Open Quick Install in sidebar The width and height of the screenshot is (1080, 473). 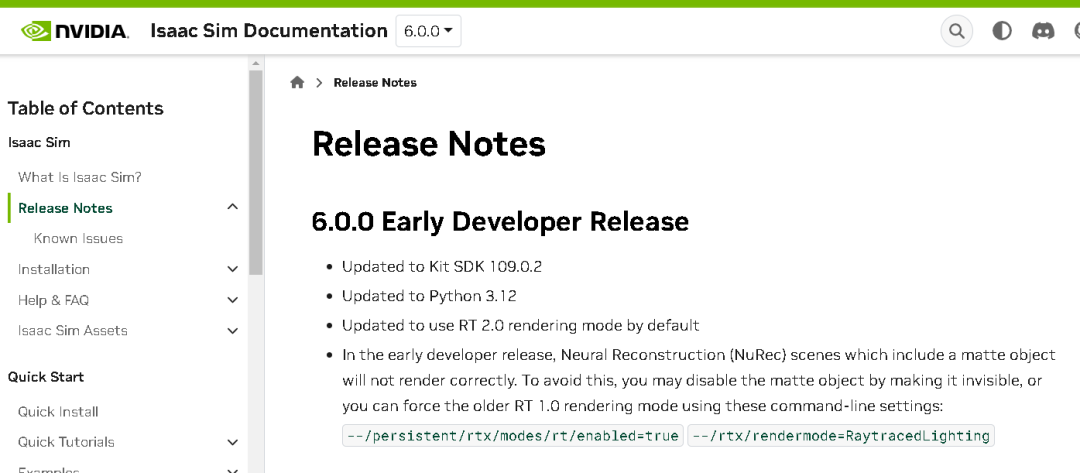[58, 411]
